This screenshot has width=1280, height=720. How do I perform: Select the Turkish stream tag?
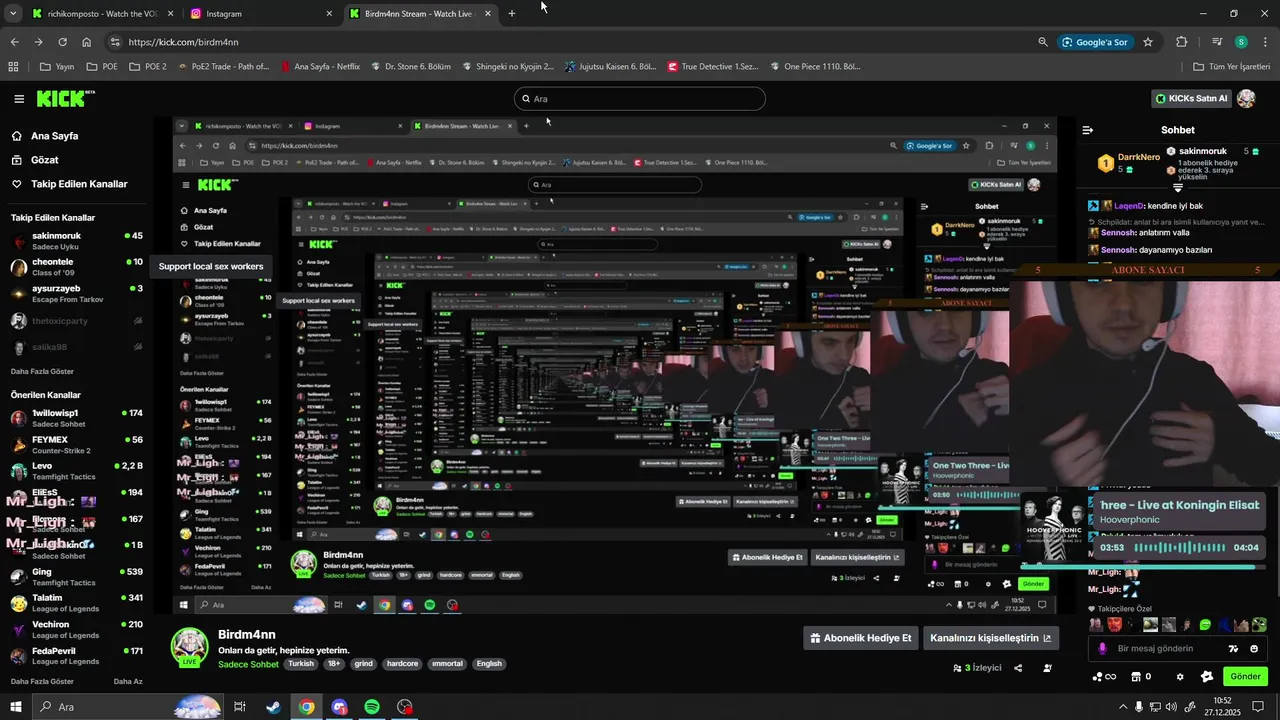click(301, 664)
